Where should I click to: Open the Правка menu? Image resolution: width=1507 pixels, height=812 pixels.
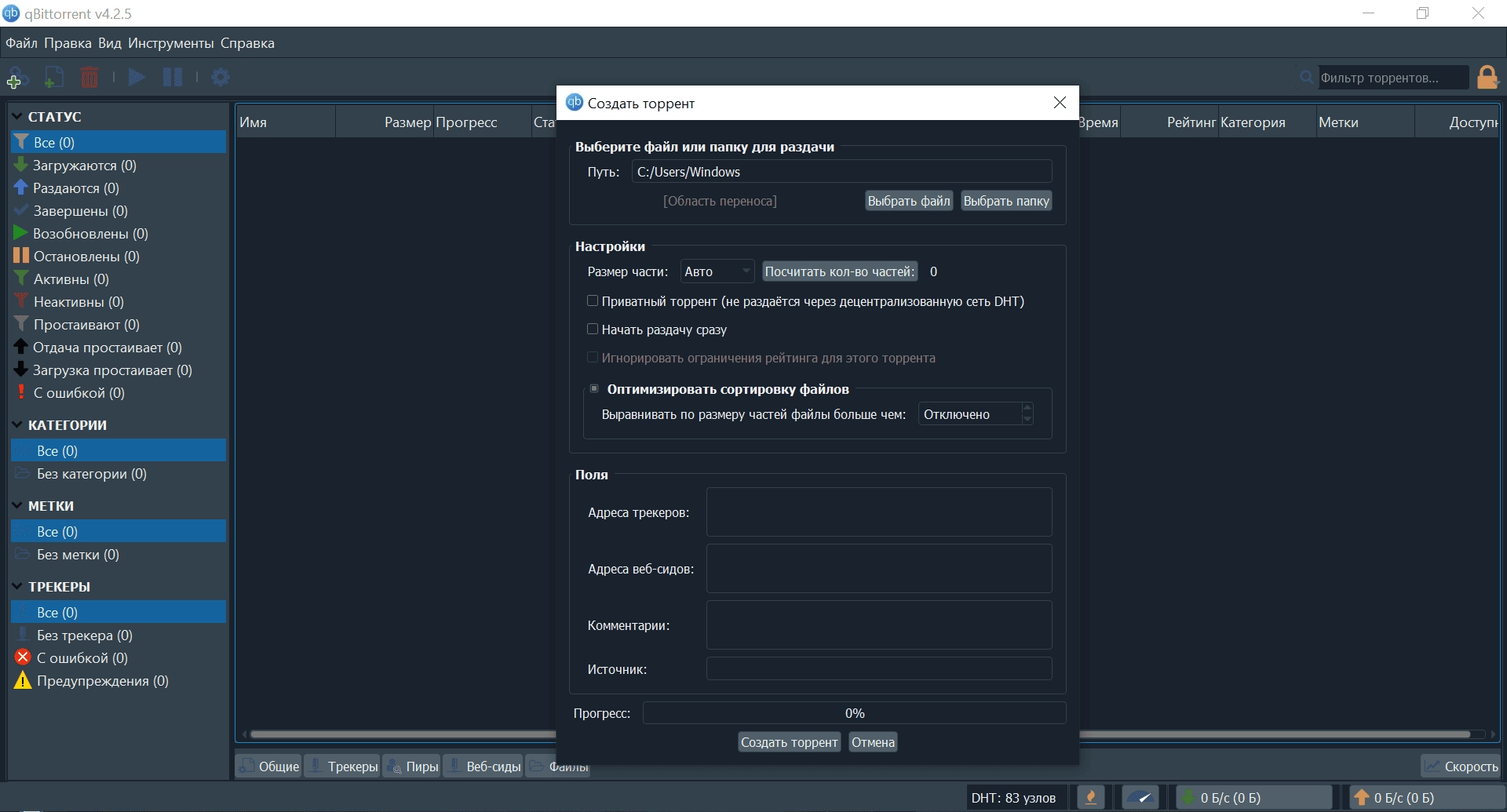[x=68, y=43]
